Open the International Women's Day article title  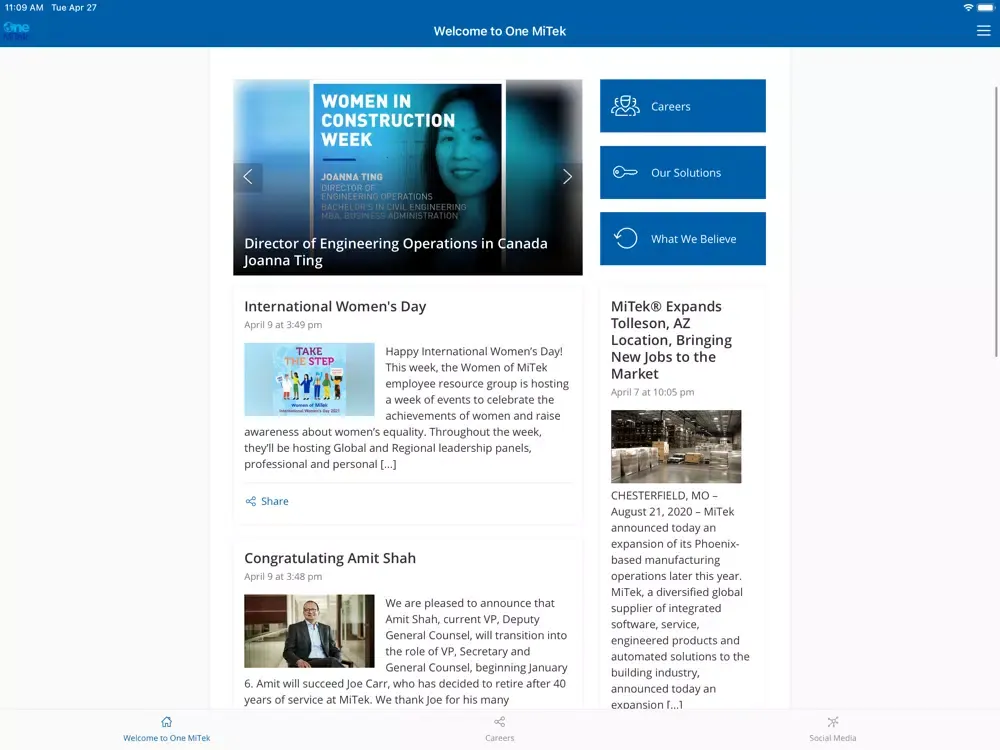pyautogui.click(x=335, y=307)
